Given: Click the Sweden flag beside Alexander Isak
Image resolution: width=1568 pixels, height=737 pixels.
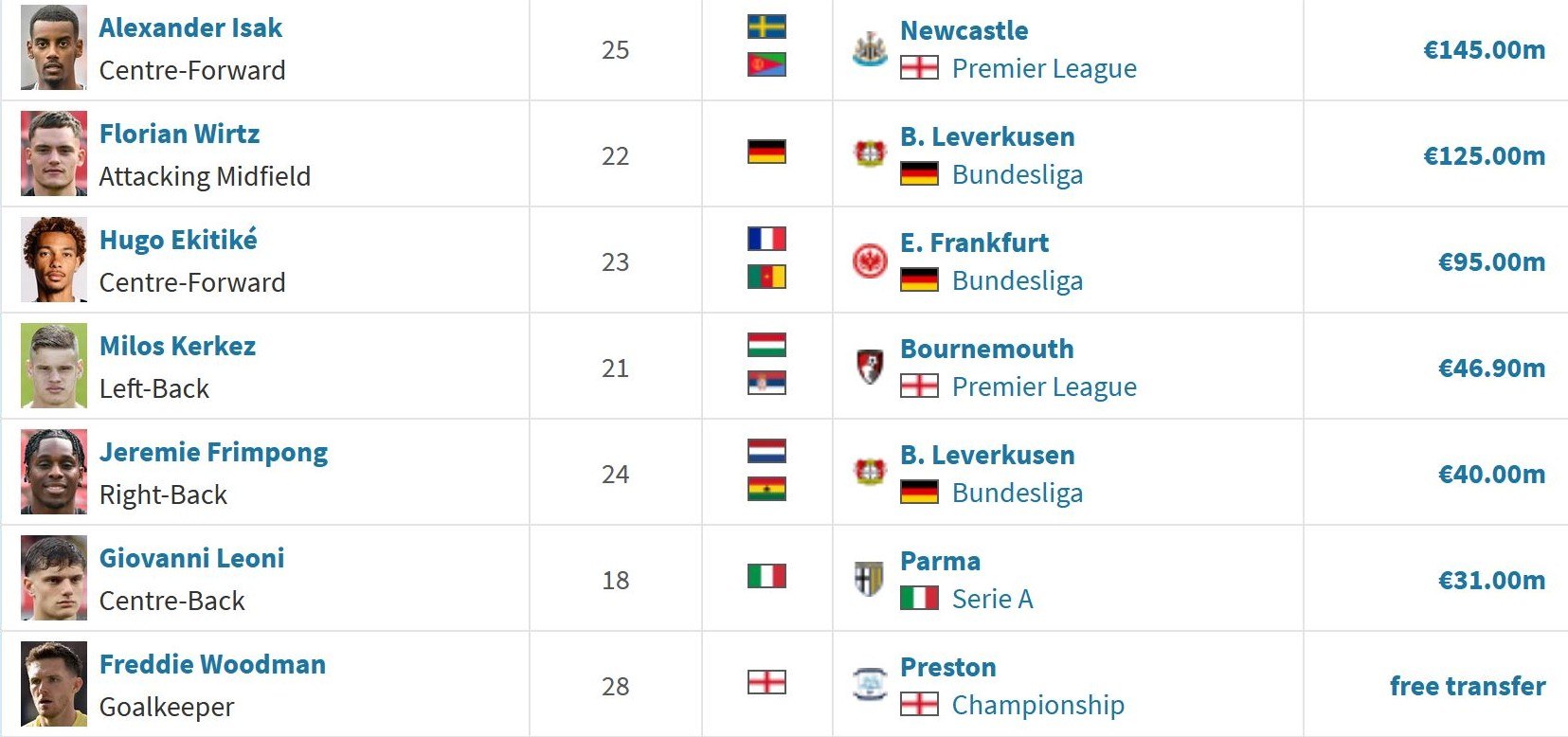Looking at the screenshot, I should (766, 27).
